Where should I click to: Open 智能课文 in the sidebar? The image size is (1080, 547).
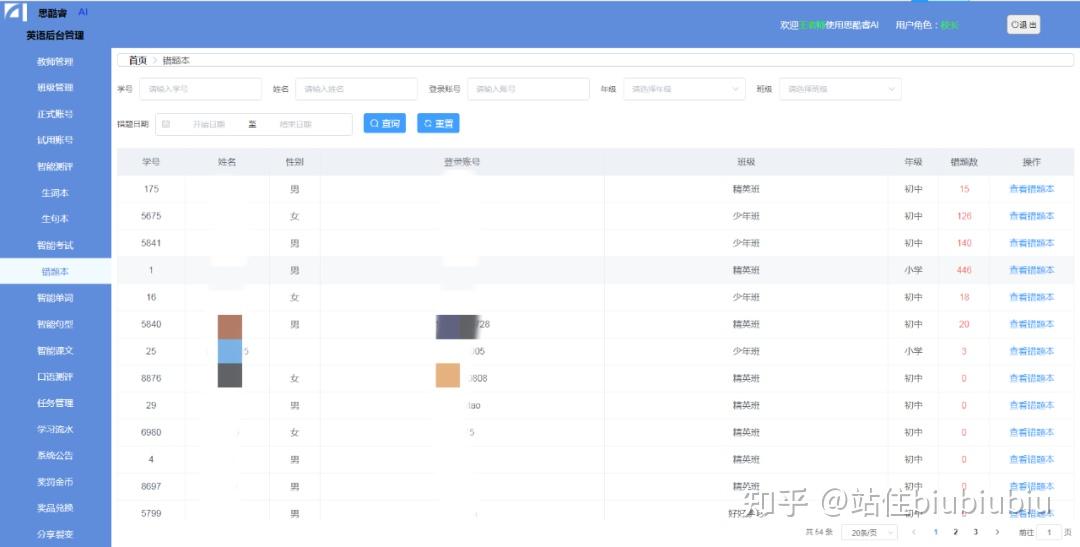pos(55,351)
